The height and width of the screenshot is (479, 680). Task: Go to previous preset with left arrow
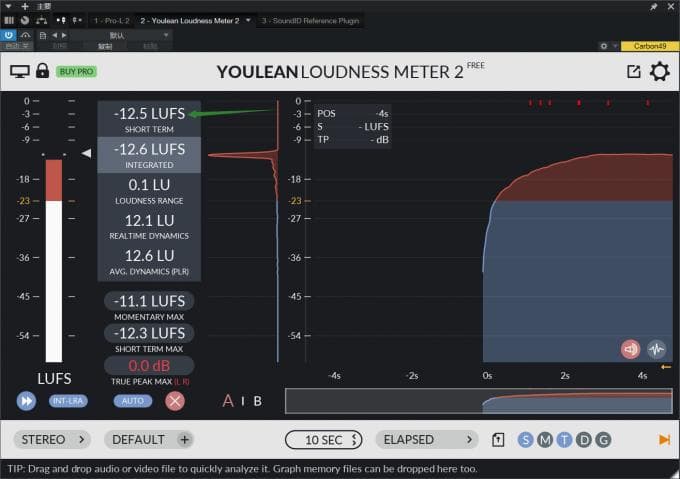(55, 35)
